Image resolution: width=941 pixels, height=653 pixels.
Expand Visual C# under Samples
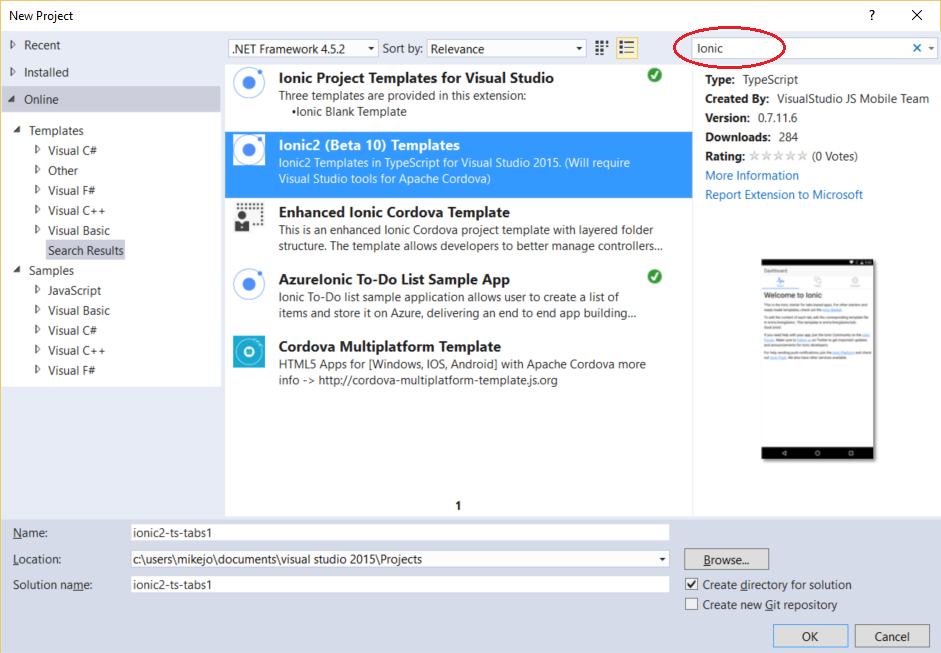(37, 330)
